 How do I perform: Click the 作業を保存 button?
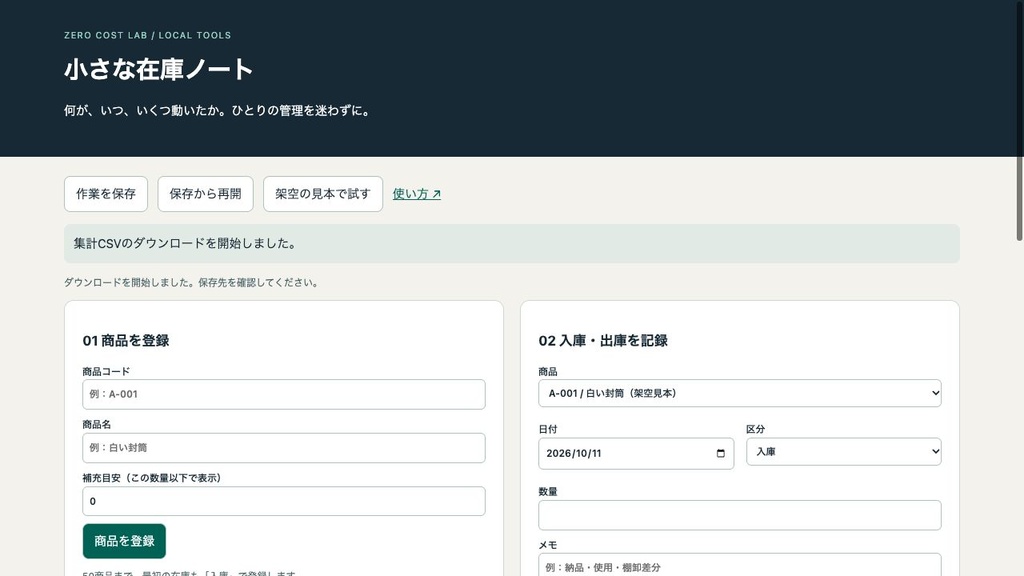pyautogui.click(x=106, y=194)
